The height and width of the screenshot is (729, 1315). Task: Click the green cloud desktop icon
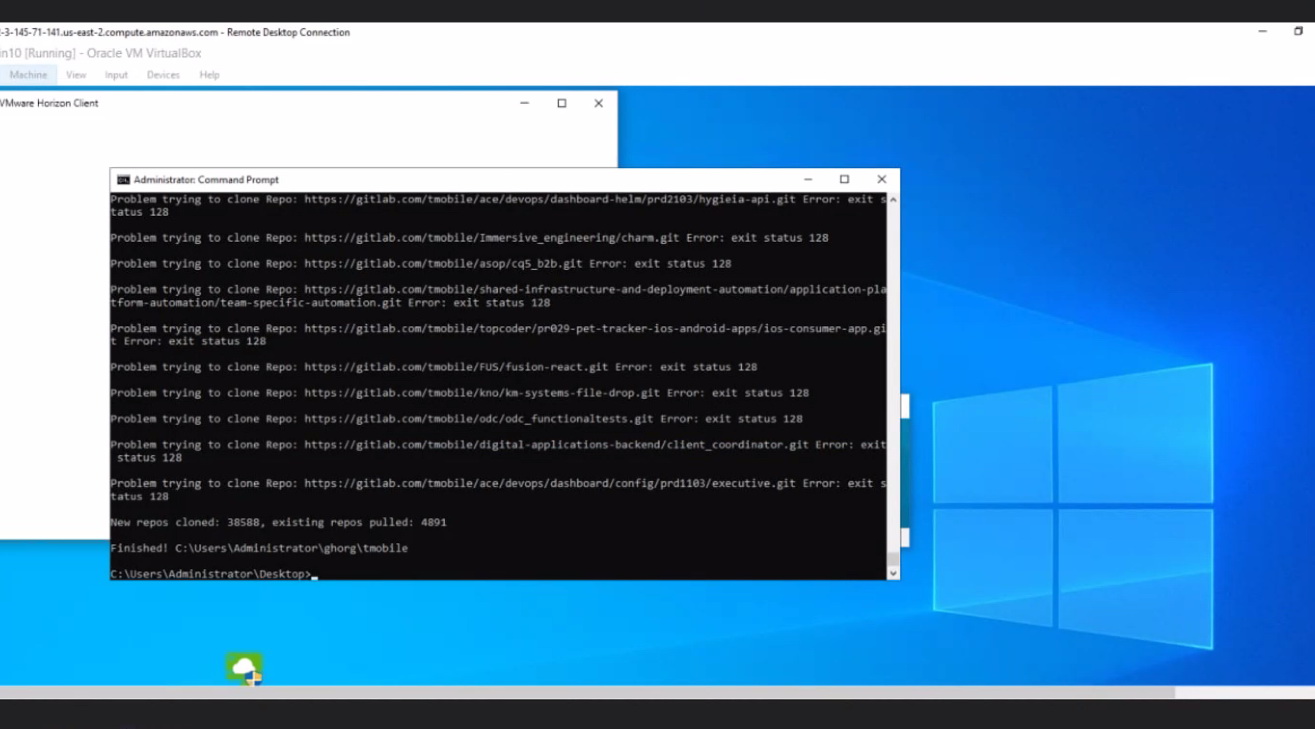coord(244,668)
